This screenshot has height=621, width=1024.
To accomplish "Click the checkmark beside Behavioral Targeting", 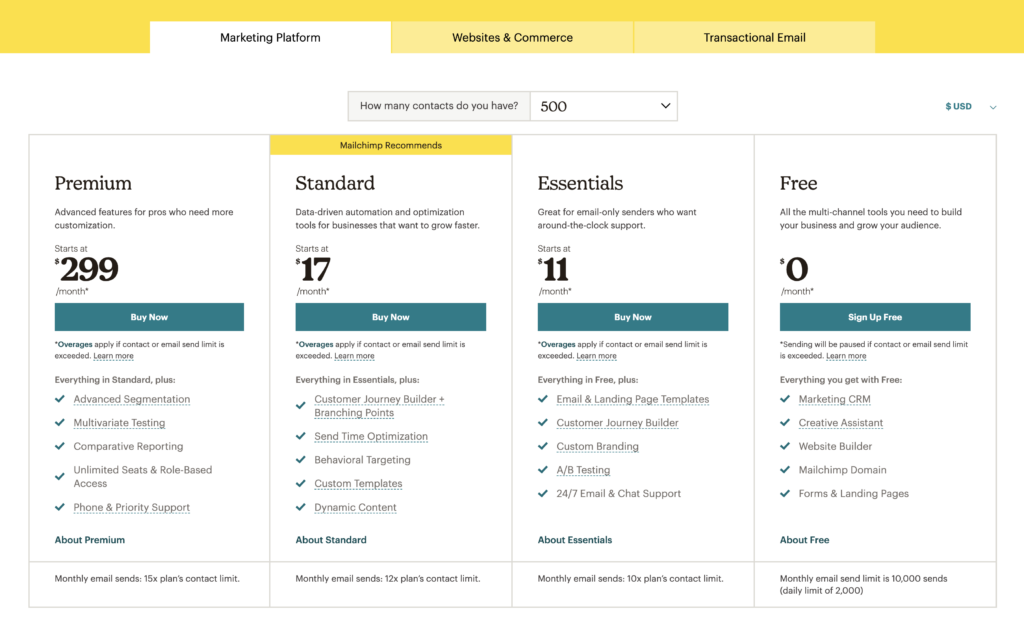I will click(301, 460).
